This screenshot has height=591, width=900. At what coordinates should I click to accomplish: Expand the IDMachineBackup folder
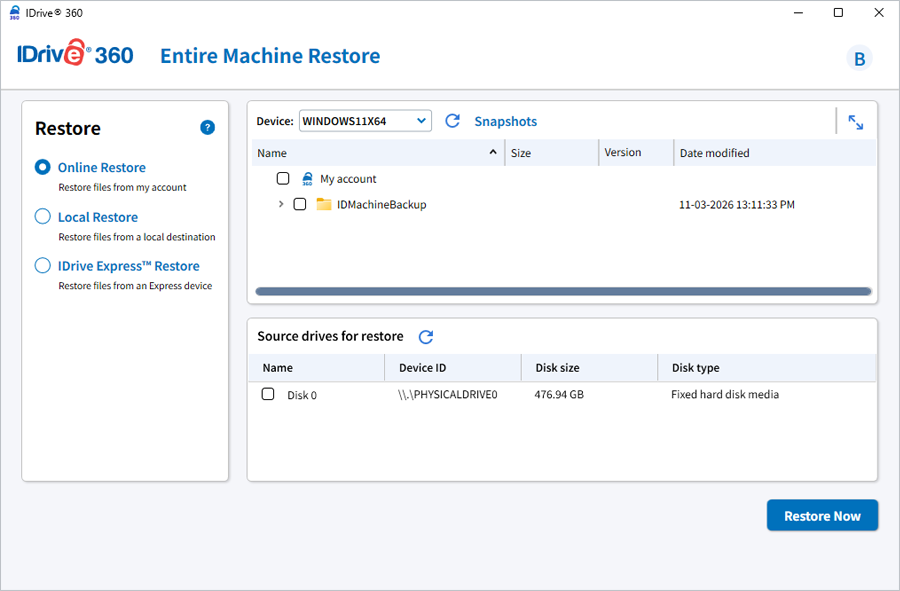281,204
